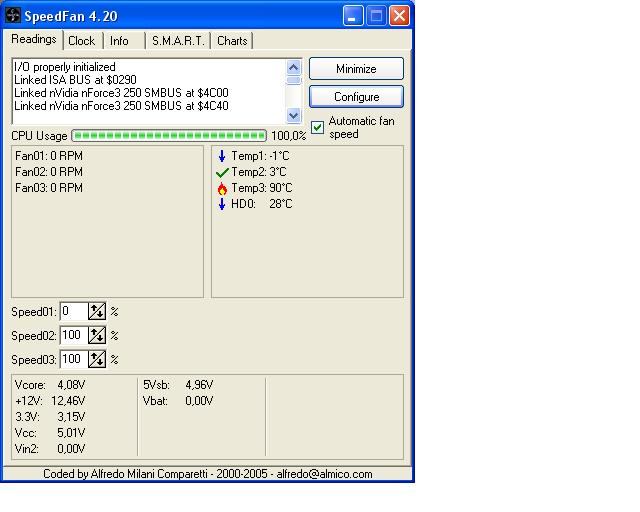Viewport: 640px width, 512px height.
Task: Click the 'Fan01: 0 RPM' reading
Action: point(49,156)
